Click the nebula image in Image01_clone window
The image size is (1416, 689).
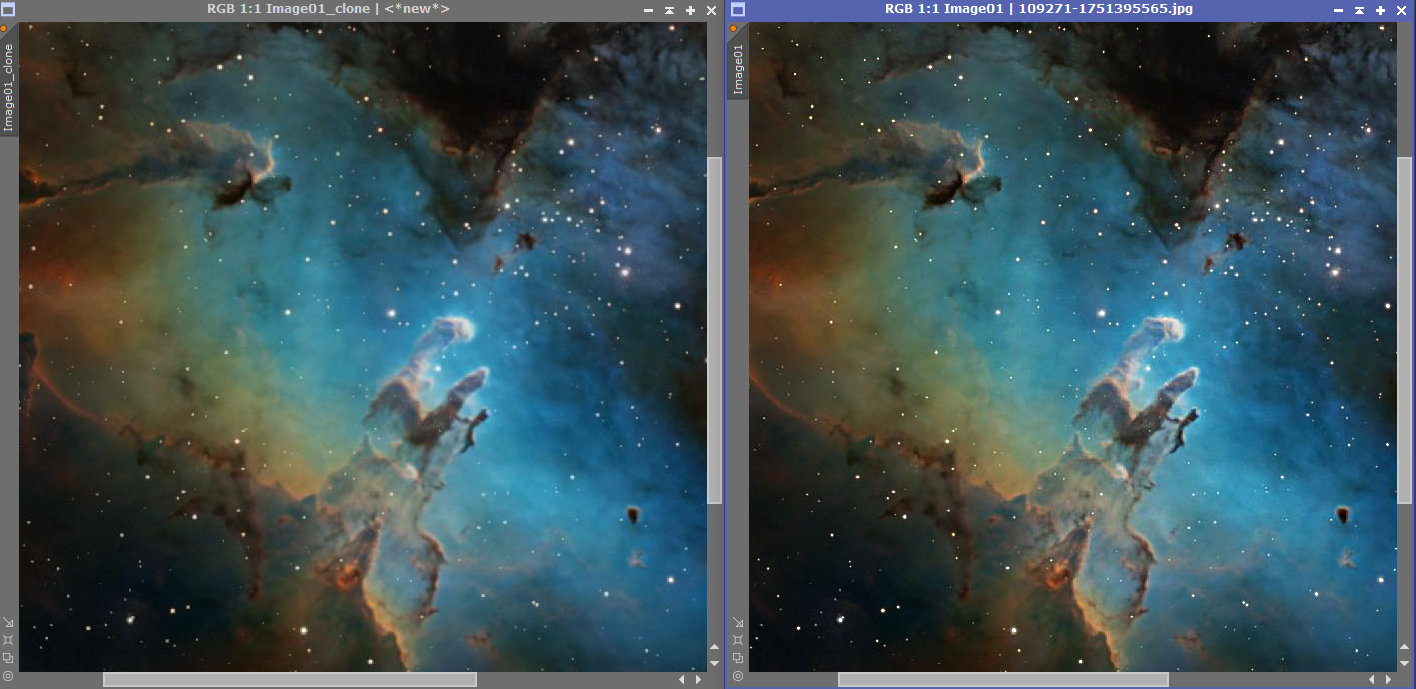(363, 347)
